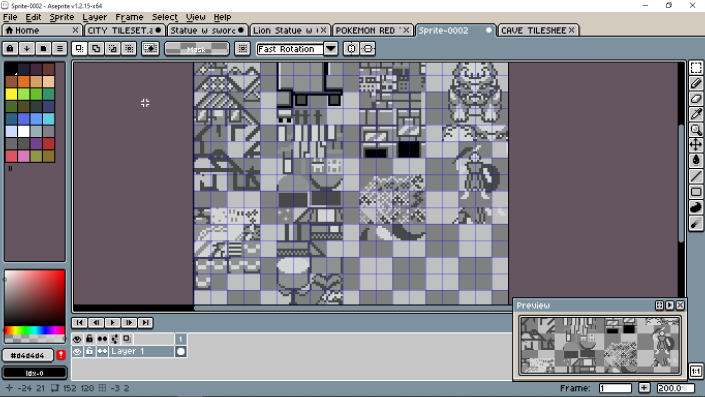Open the Layer menu
The image size is (705, 397).
click(94, 17)
